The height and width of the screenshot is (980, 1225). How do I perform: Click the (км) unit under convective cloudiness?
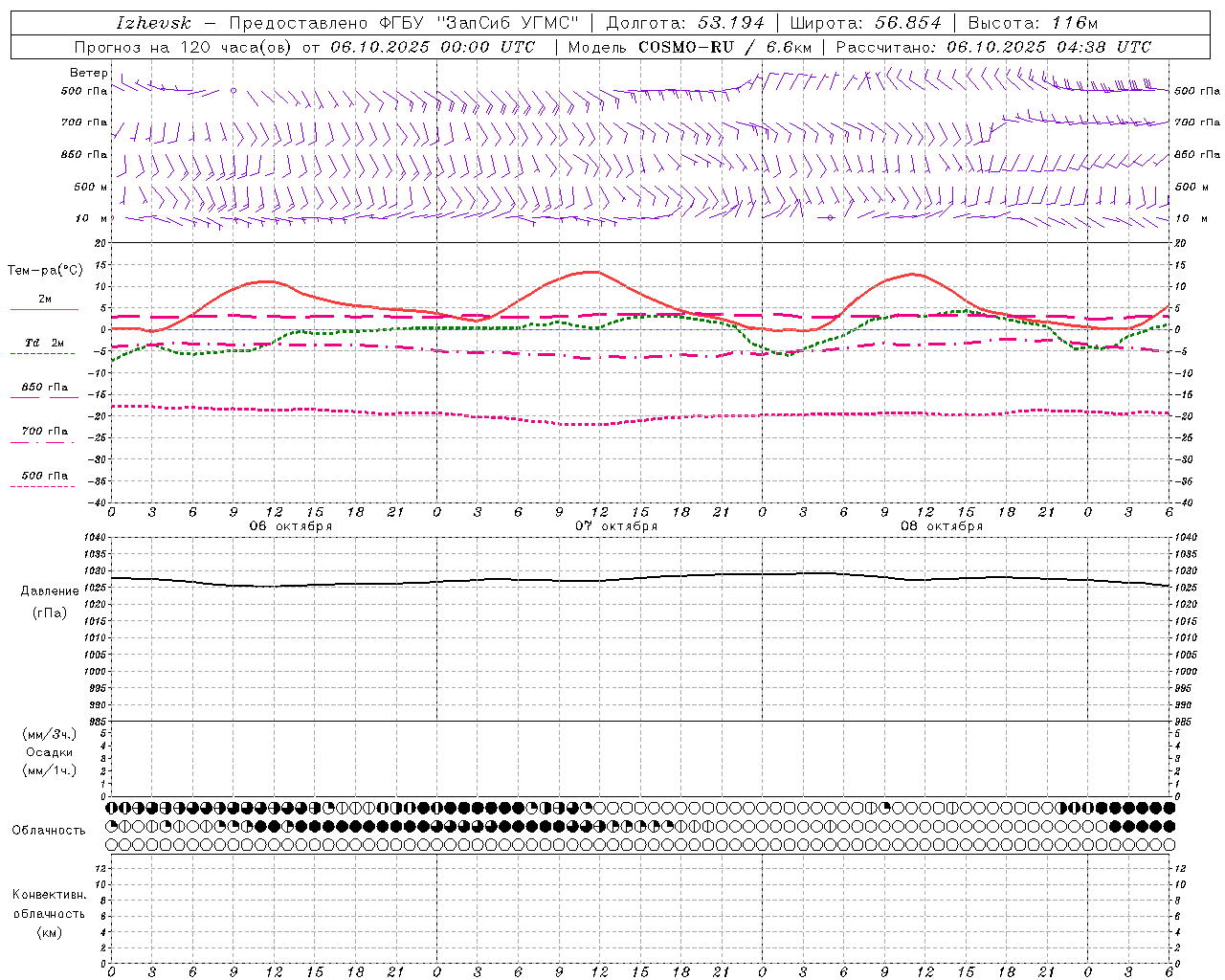[50, 932]
